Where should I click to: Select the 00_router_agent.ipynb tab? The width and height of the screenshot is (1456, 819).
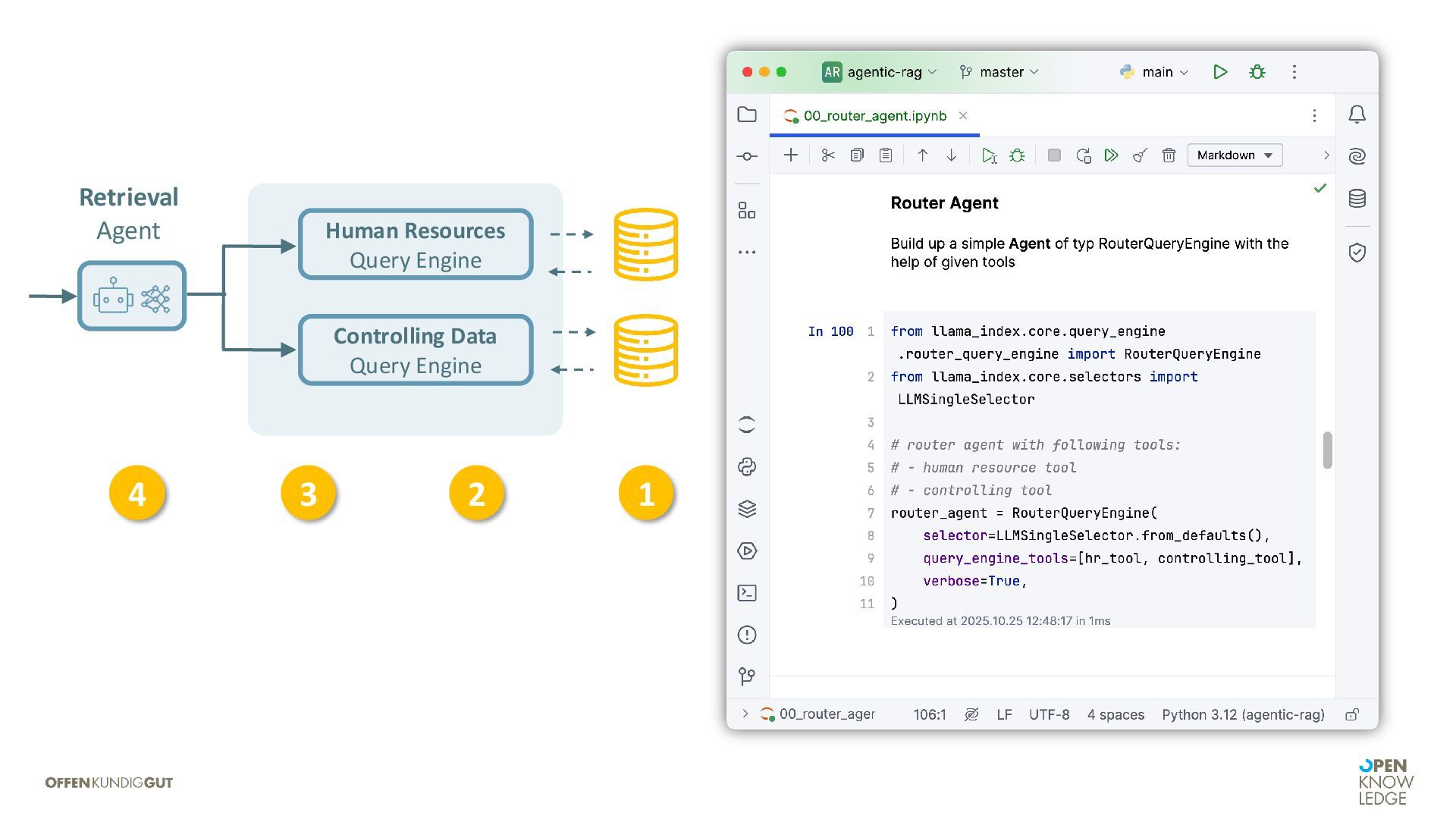click(874, 116)
